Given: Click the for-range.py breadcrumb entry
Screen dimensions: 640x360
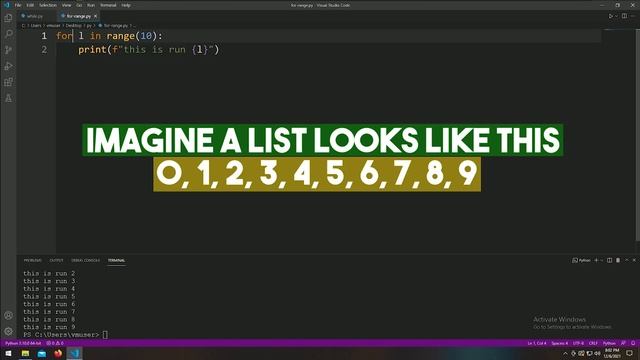Looking at the screenshot, I should (x=113, y=26).
